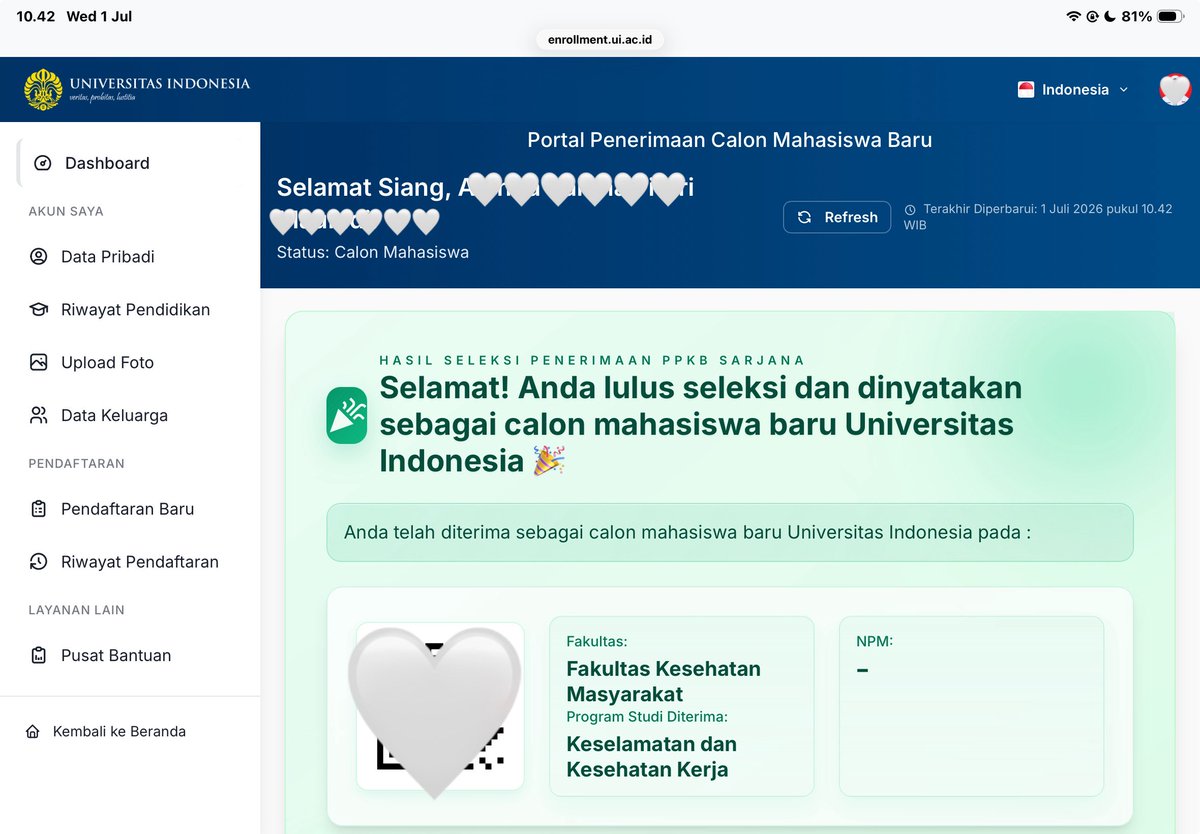
Task: Click the graduation cap icon
Action: [39, 309]
